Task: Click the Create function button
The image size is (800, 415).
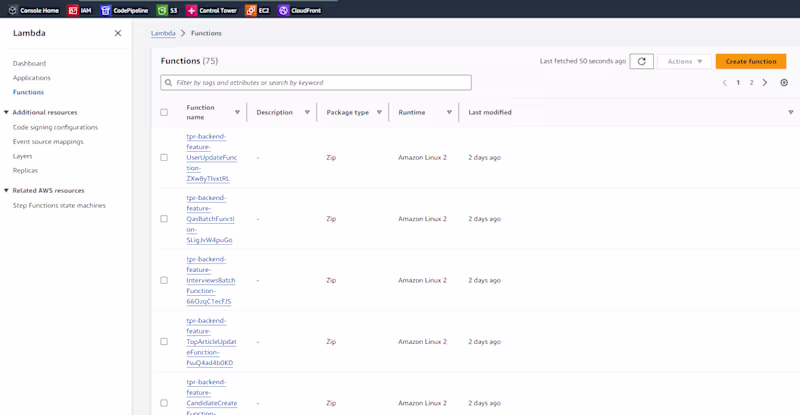Action: (750, 61)
